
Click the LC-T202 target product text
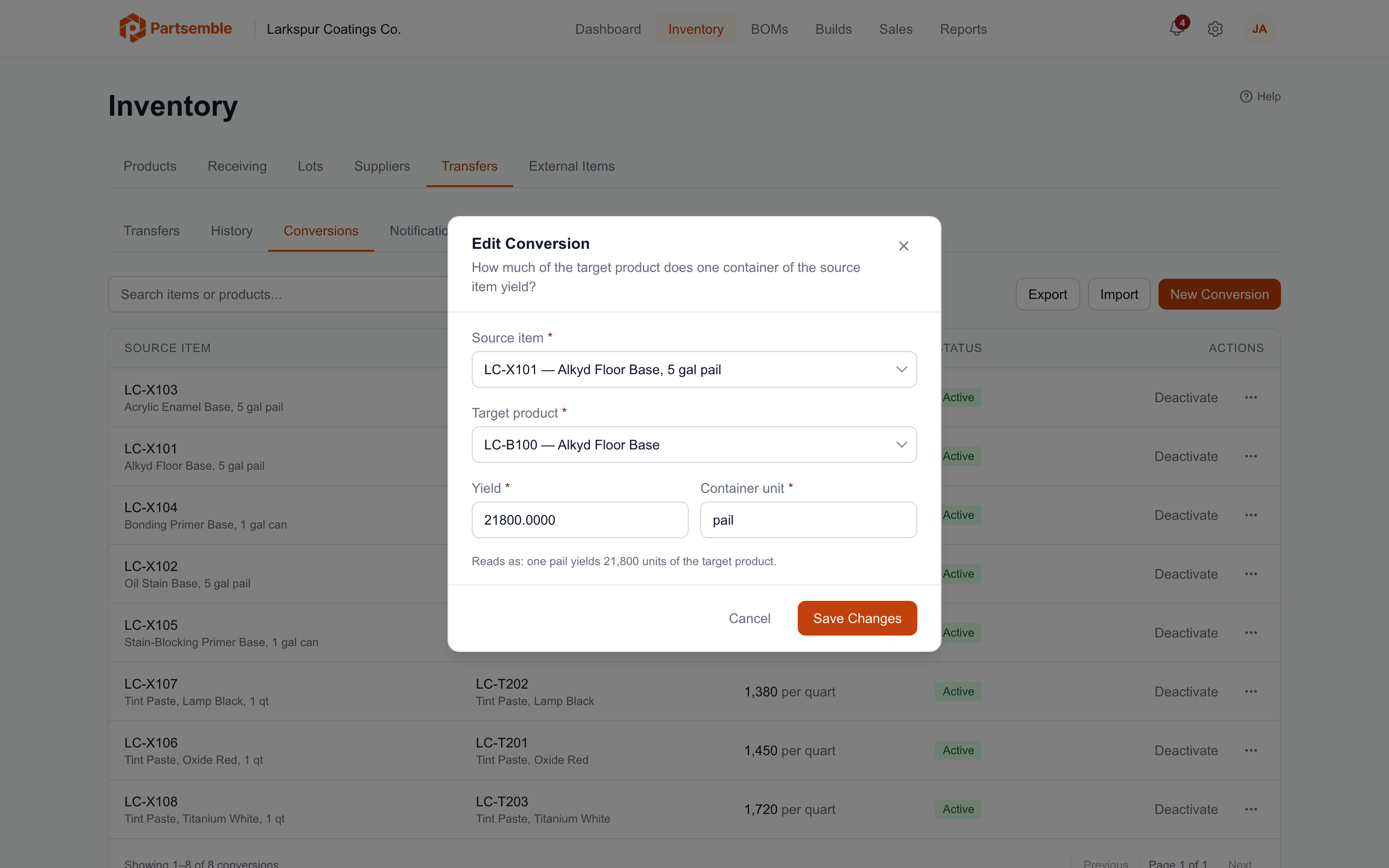click(502, 684)
